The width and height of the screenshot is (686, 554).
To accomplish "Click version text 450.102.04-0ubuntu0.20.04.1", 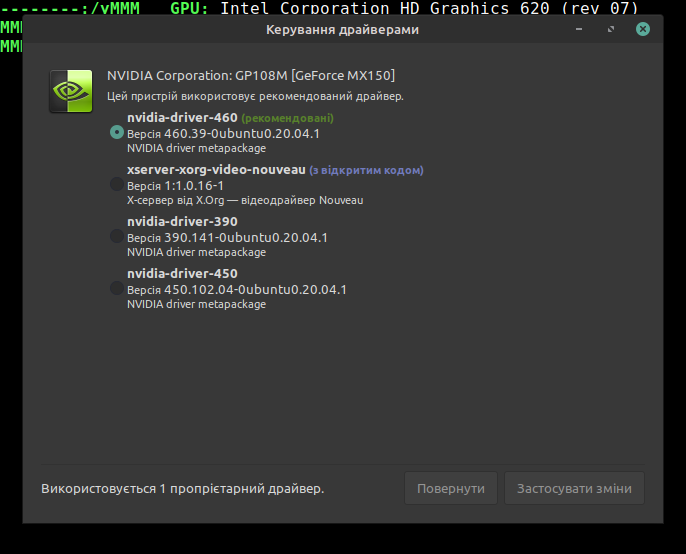I will (x=255, y=290).
